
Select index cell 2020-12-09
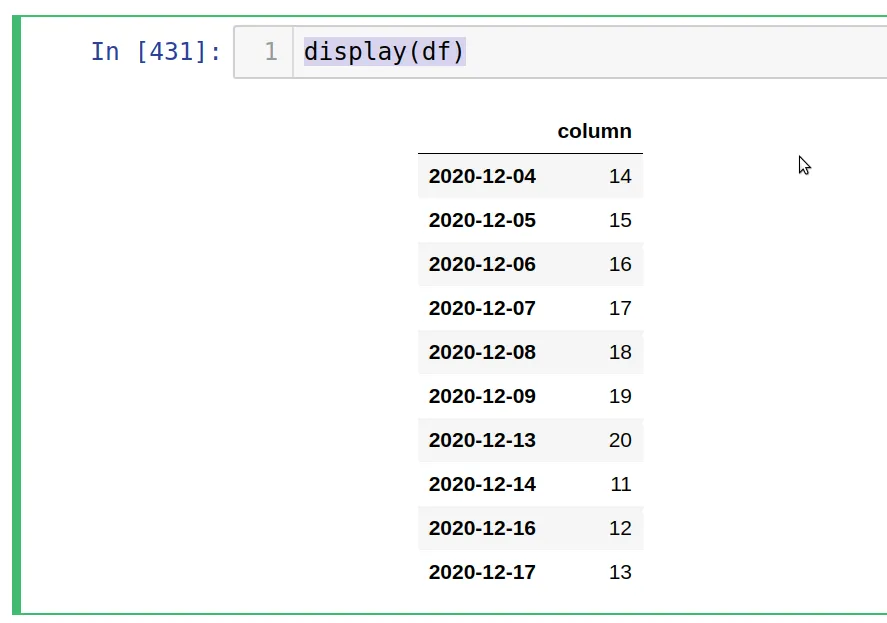coord(482,397)
